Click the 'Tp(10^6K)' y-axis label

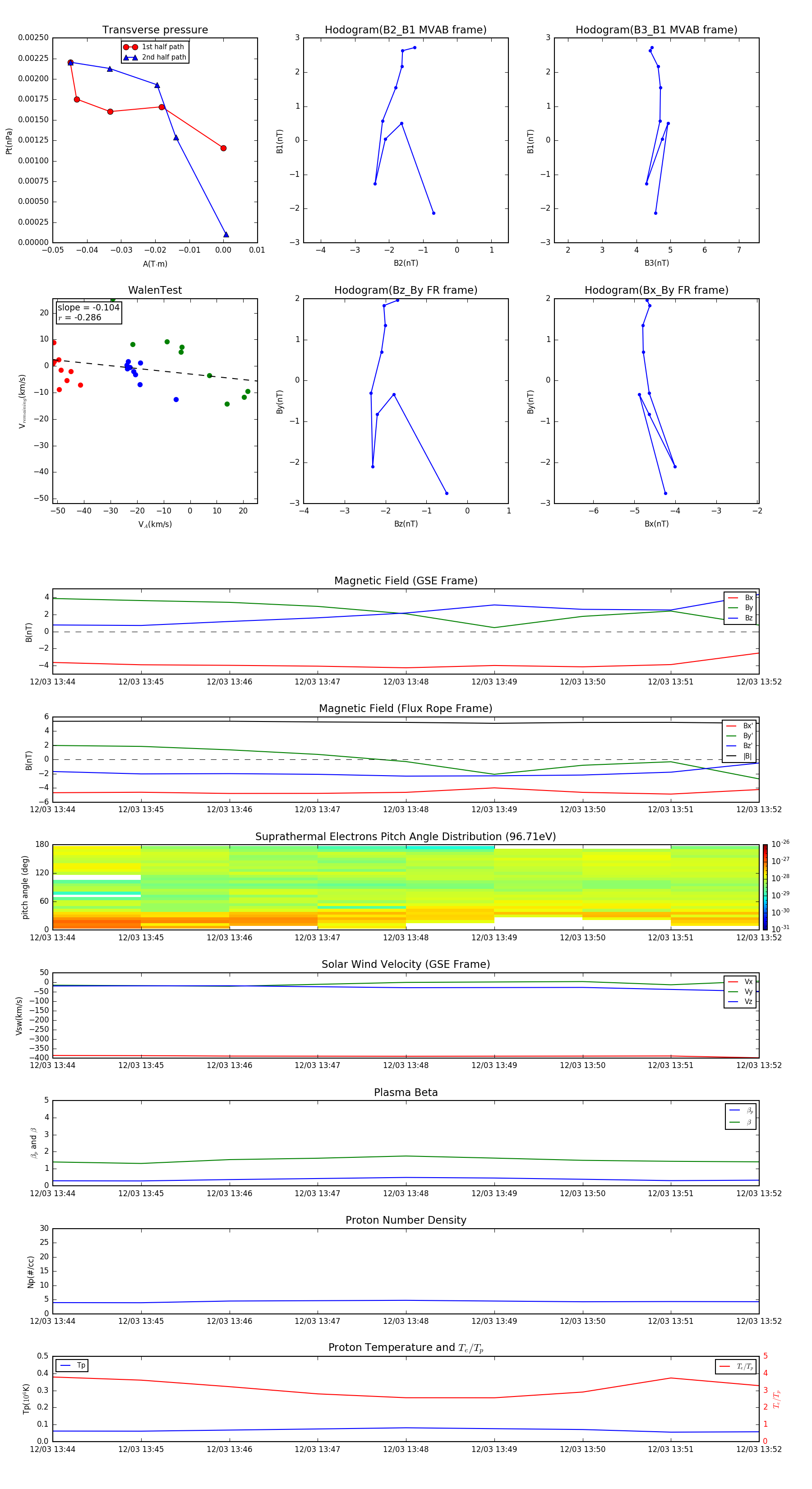click(x=26, y=1398)
